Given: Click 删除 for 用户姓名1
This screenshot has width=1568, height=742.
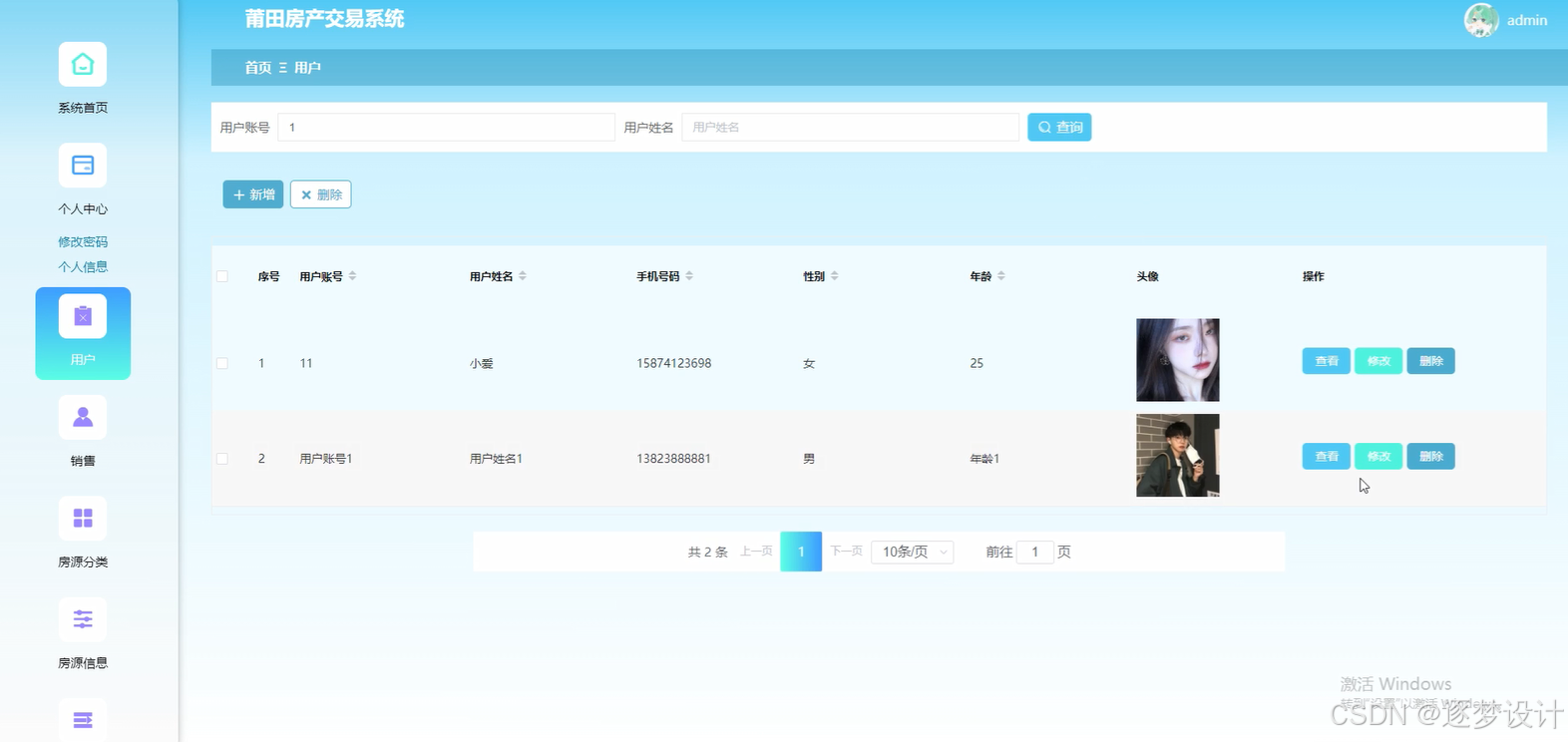Looking at the screenshot, I should click(x=1431, y=456).
